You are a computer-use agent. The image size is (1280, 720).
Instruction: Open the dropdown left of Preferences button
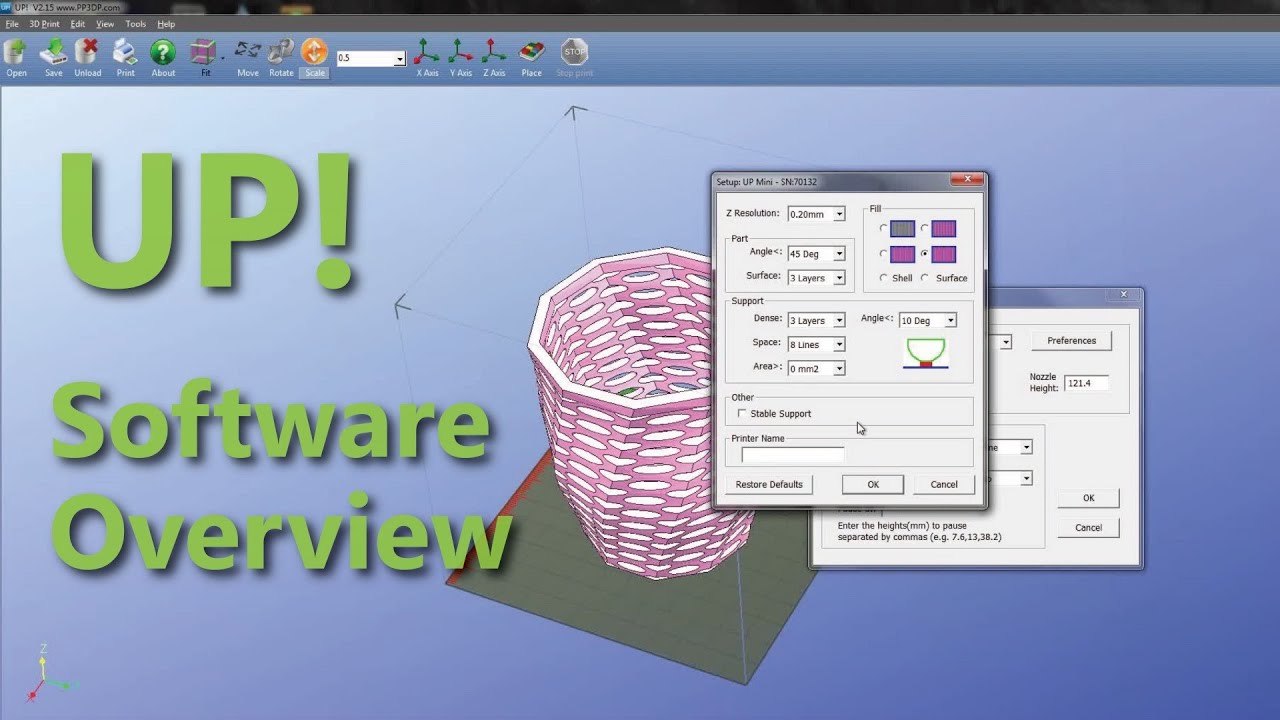1006,342
